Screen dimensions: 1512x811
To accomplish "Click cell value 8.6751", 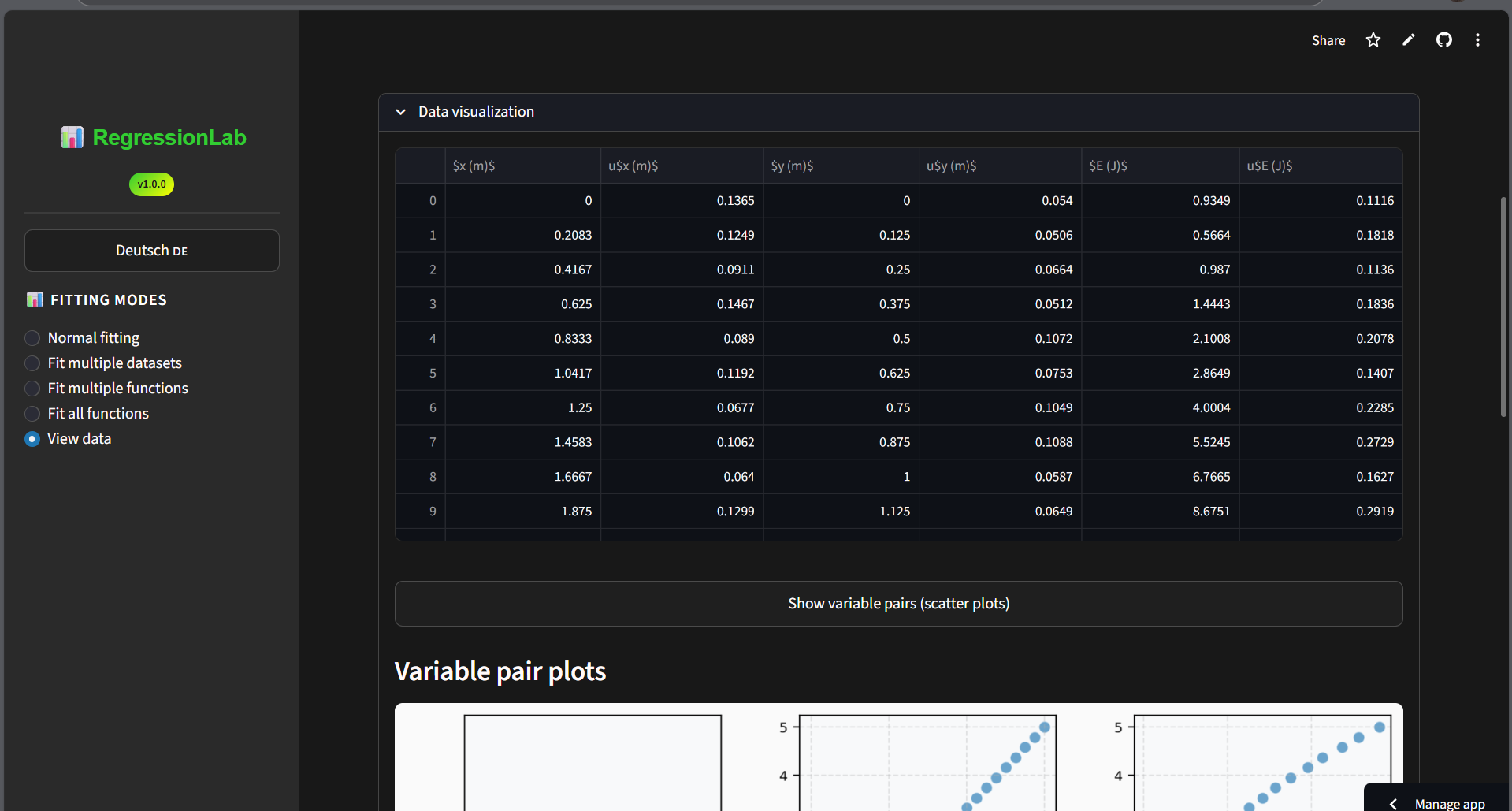I will 1161,512.
